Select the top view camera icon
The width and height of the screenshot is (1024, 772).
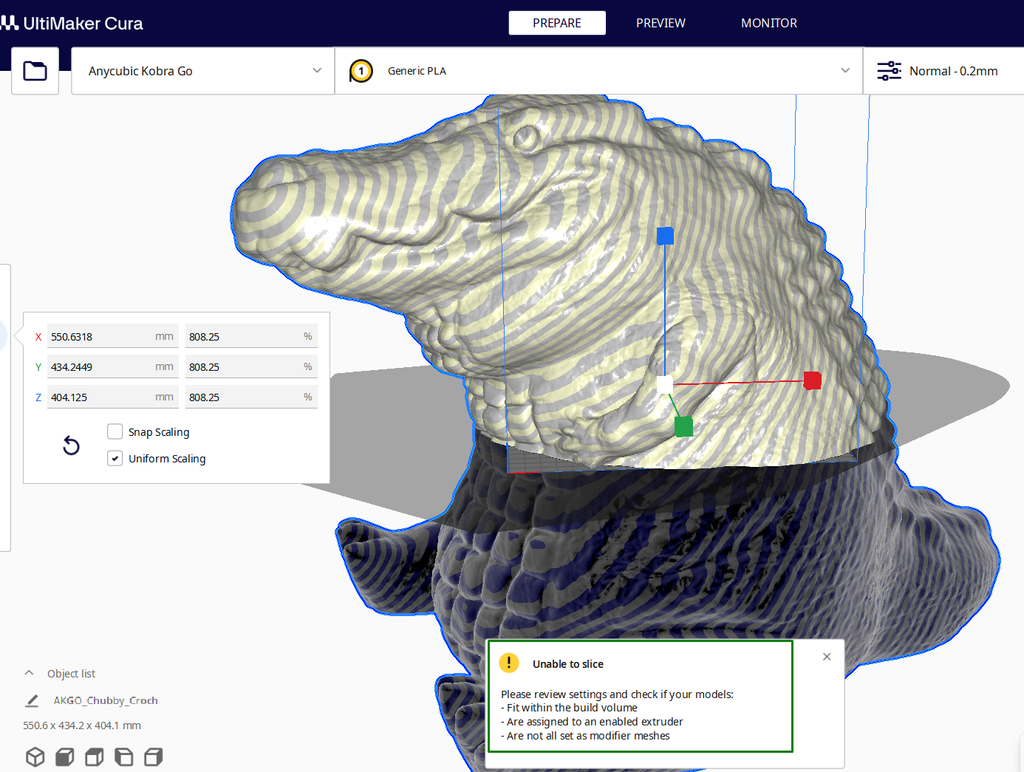click(x=94, y=757)
